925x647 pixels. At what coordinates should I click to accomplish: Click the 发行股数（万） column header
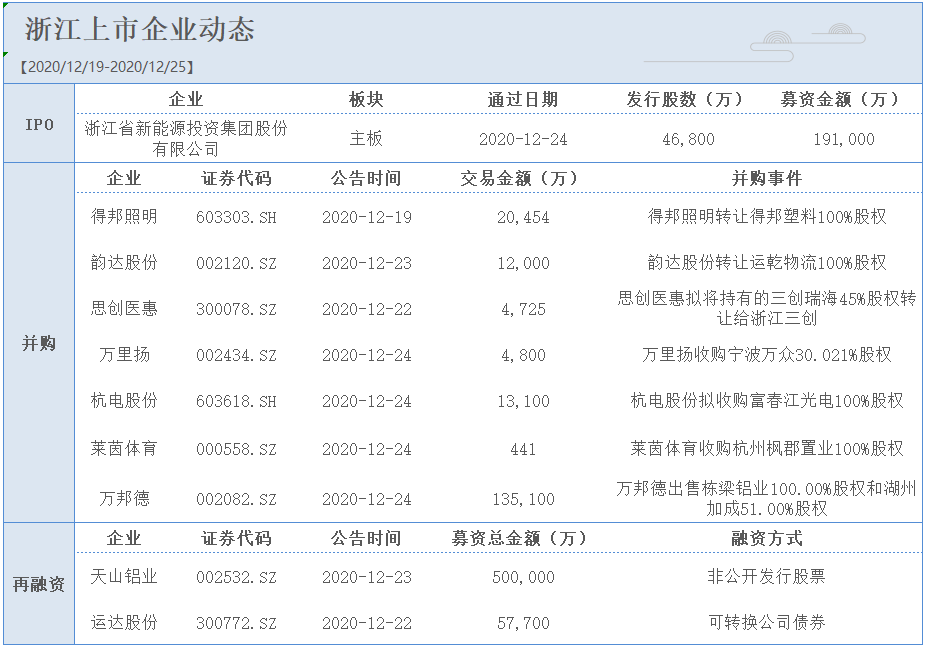(x=688, y=99)
